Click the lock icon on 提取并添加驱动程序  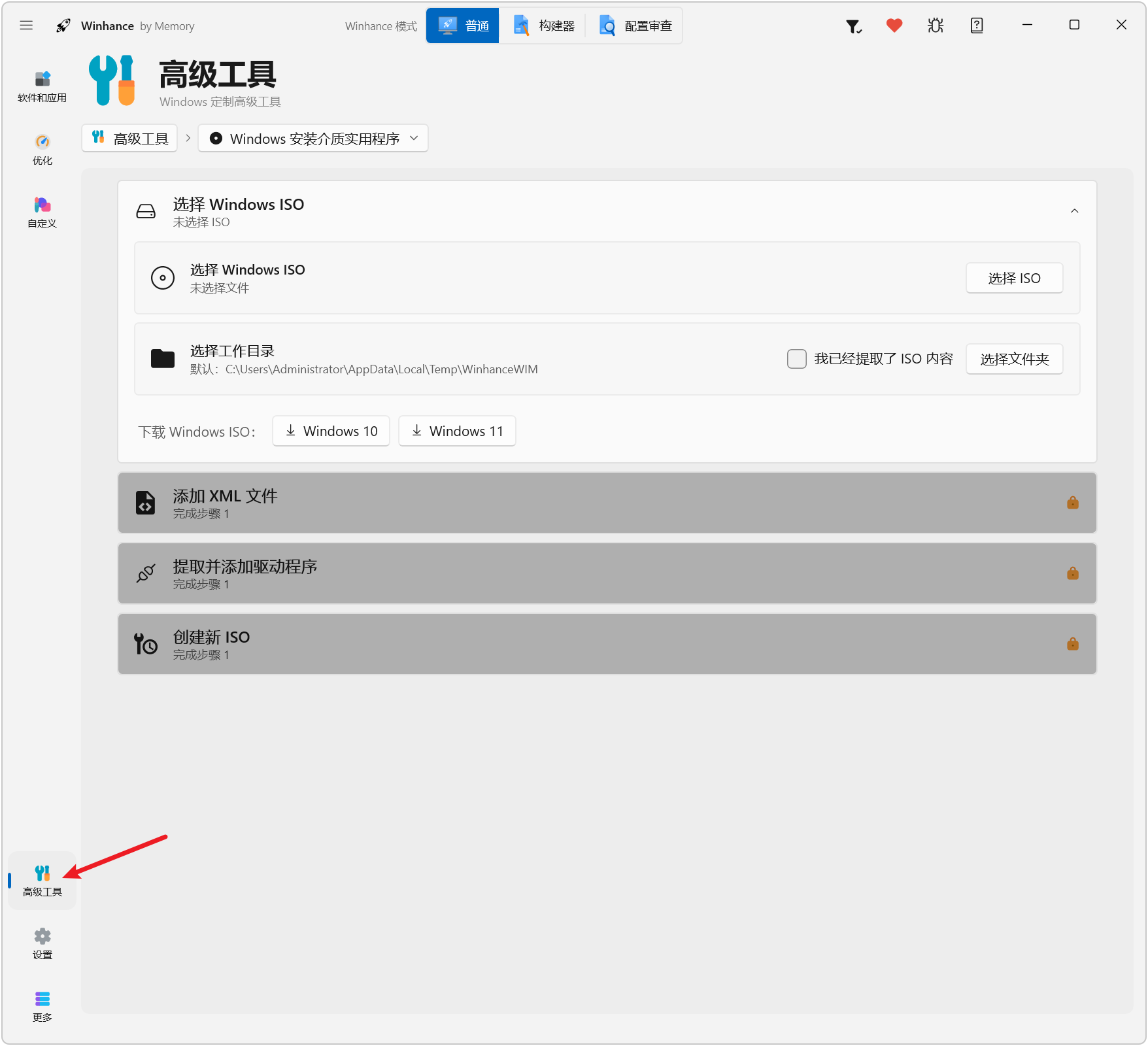pos(1073,573)
